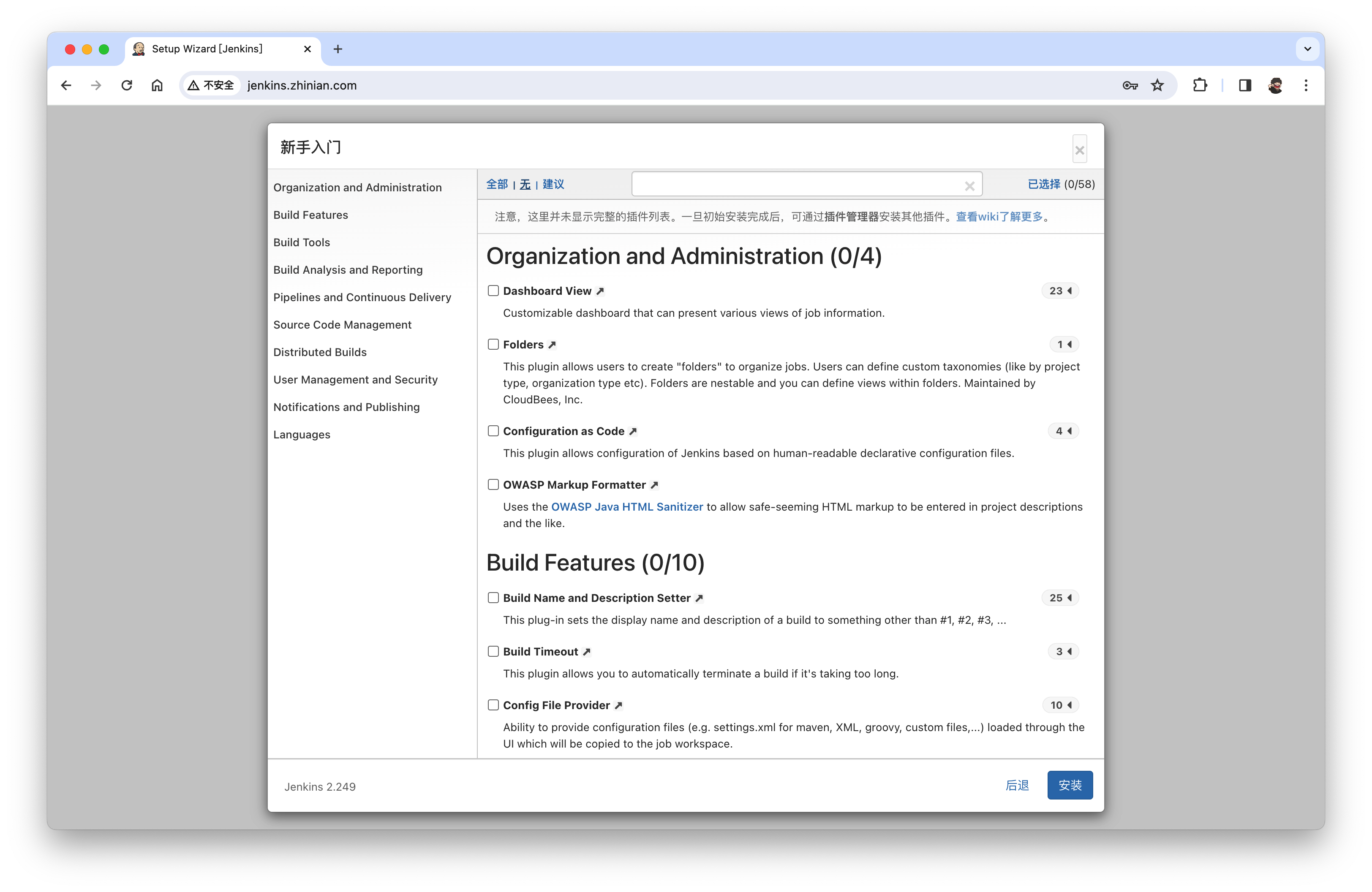1372x892 pixels.
Task: Expand Config File Provider dependencies badge 10
Action: [x=1060, y=705]
